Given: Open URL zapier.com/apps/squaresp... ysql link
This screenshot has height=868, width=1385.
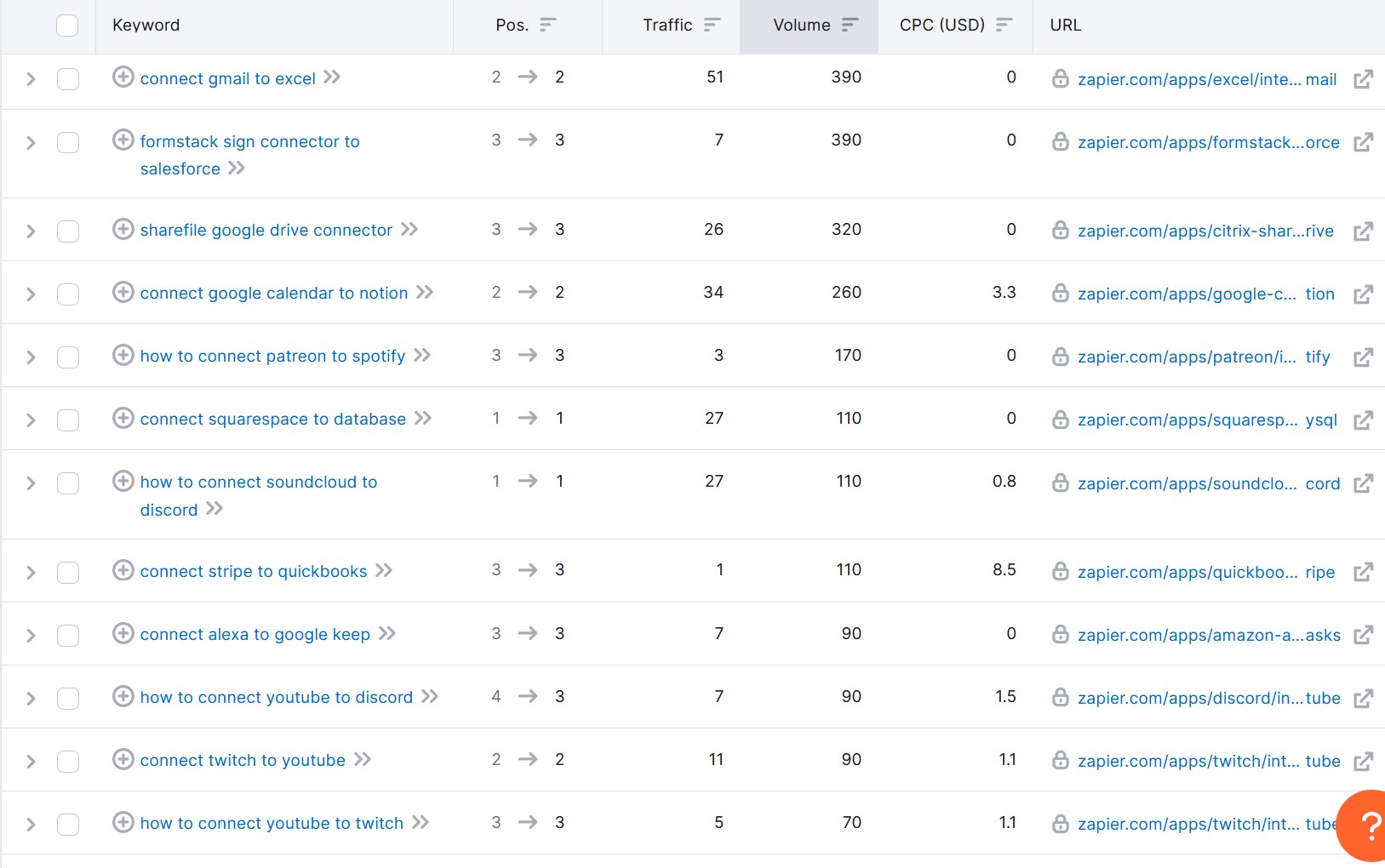Looking at the screenshot, I should coord(1207,420).
